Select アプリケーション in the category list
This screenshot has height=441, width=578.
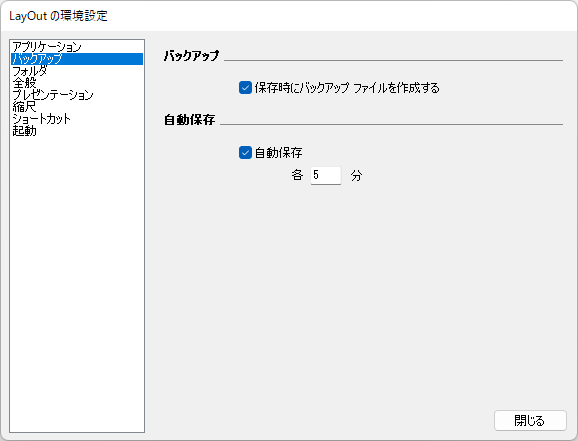coord(77,47)
